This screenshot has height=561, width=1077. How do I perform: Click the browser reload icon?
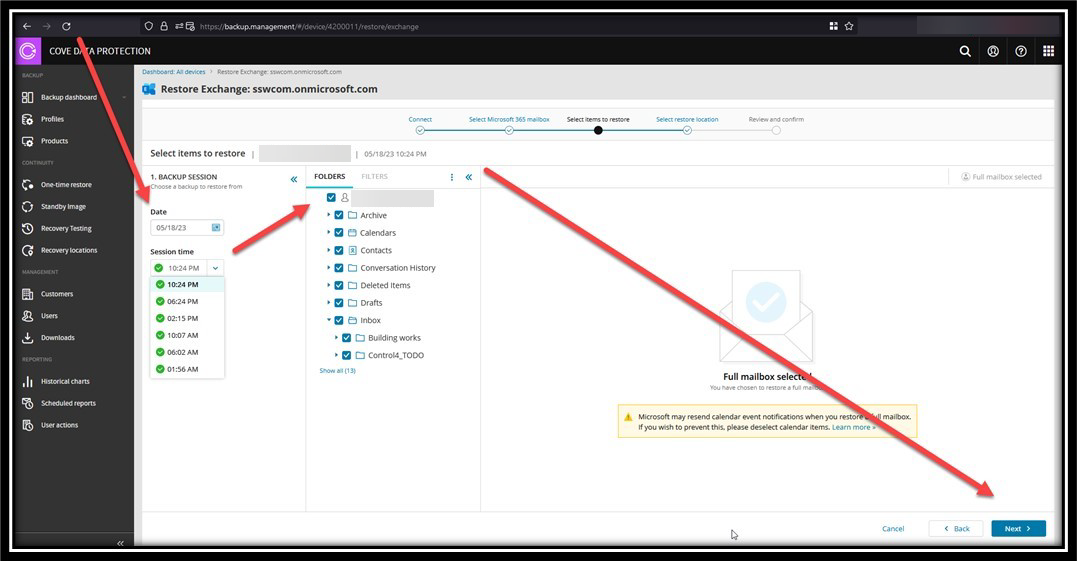66,26
